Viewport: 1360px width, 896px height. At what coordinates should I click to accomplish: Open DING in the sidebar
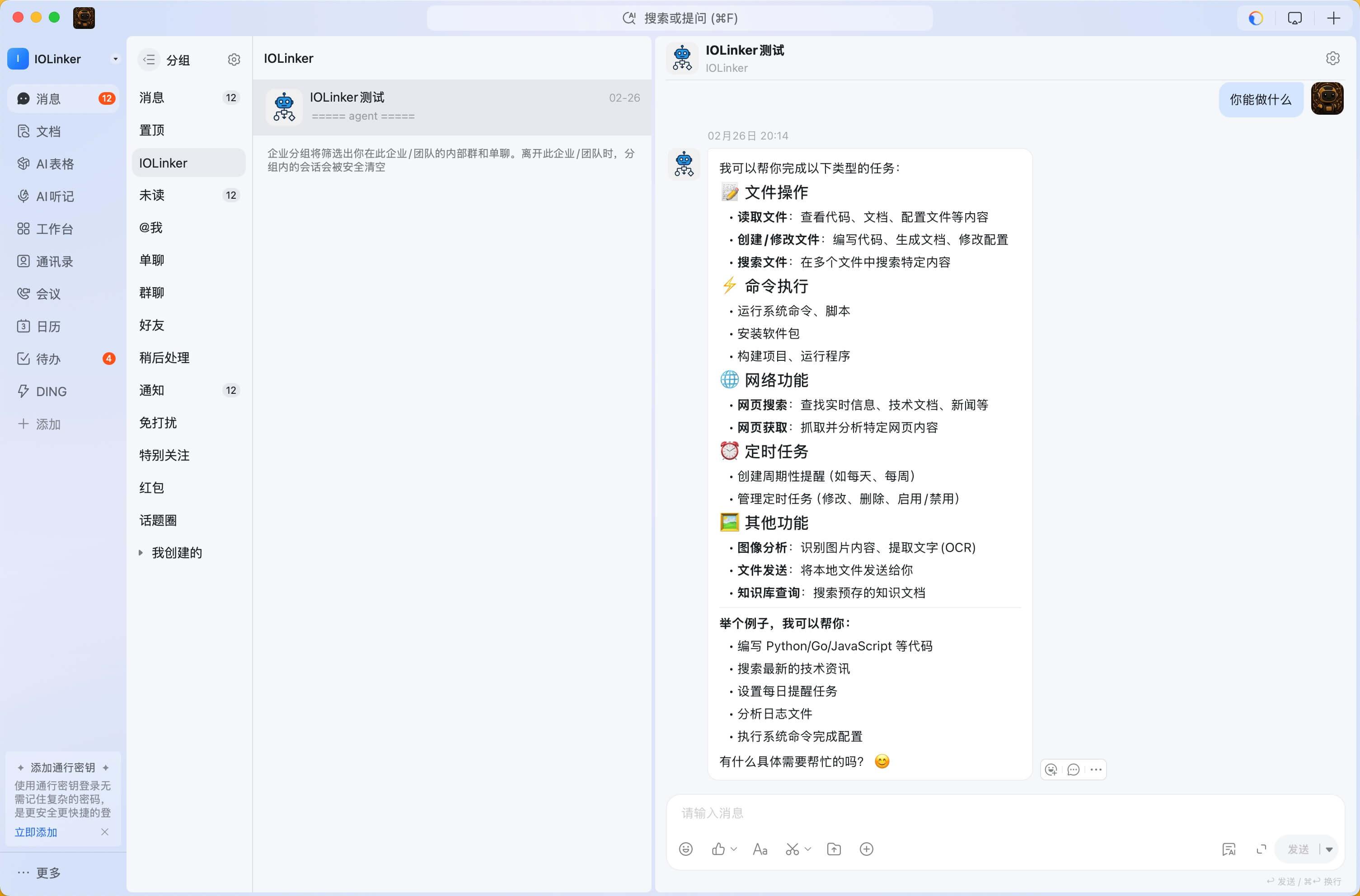(63, 392)
